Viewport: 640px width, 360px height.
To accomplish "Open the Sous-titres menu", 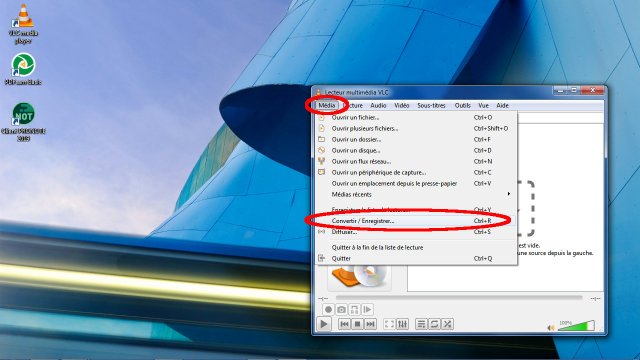I will tap(431, 105).
